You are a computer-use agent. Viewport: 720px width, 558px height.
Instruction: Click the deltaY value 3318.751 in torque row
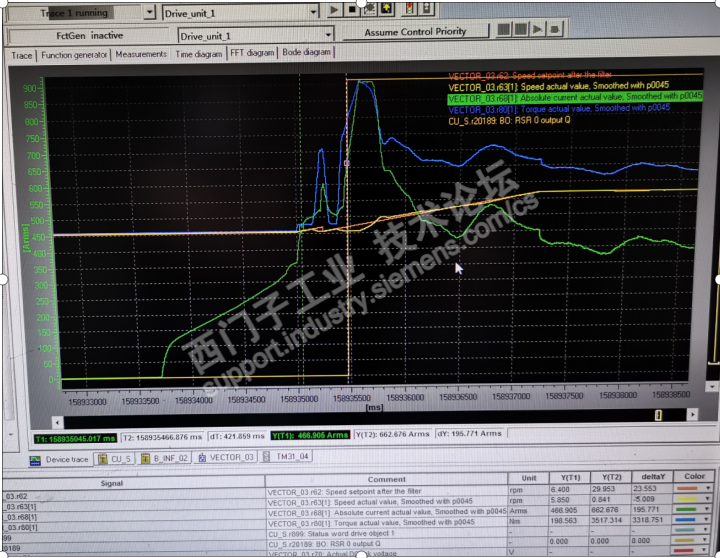click(649, 520)
